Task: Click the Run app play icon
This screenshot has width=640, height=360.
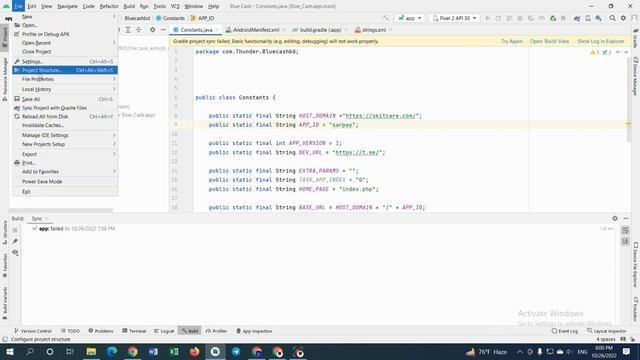Action: [x=487, y=18]
